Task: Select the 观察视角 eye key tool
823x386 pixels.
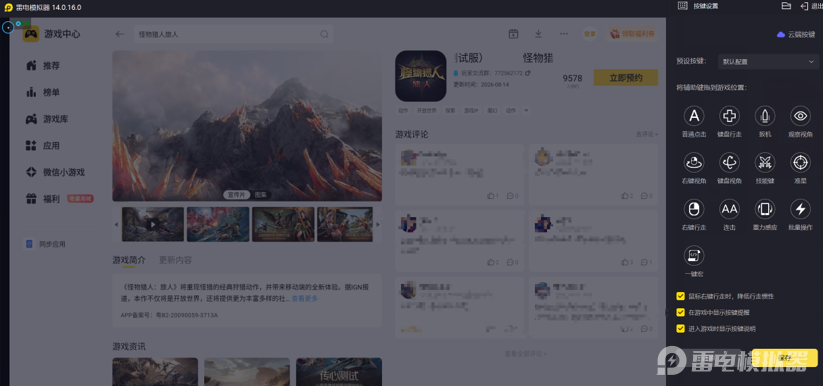Action: tap(800, 116)
